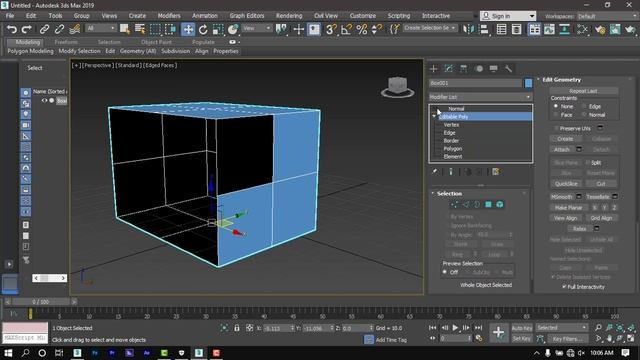Open the Customize menu
Screen dimensions: 640x360
click(x=362, y=16)
